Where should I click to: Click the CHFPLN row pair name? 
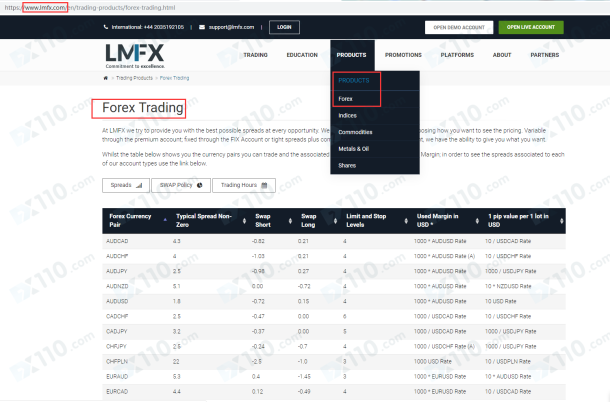click(x=117, y=362)
